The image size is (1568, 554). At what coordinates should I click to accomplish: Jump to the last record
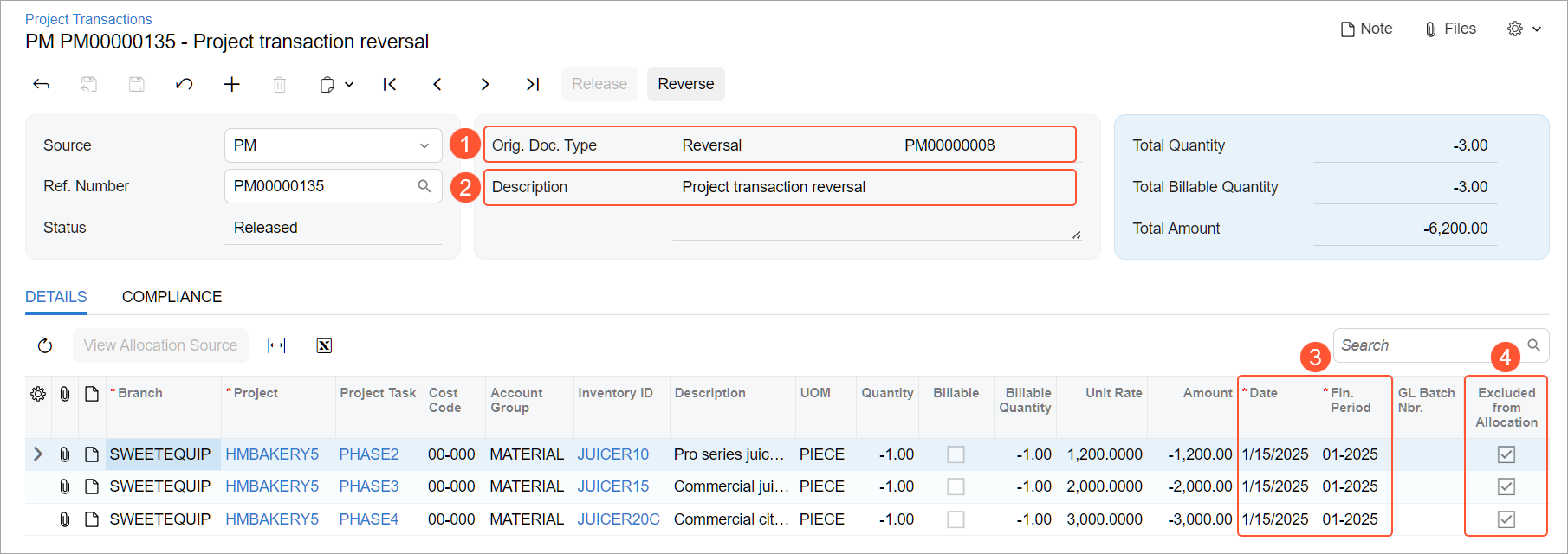[533, 84]
